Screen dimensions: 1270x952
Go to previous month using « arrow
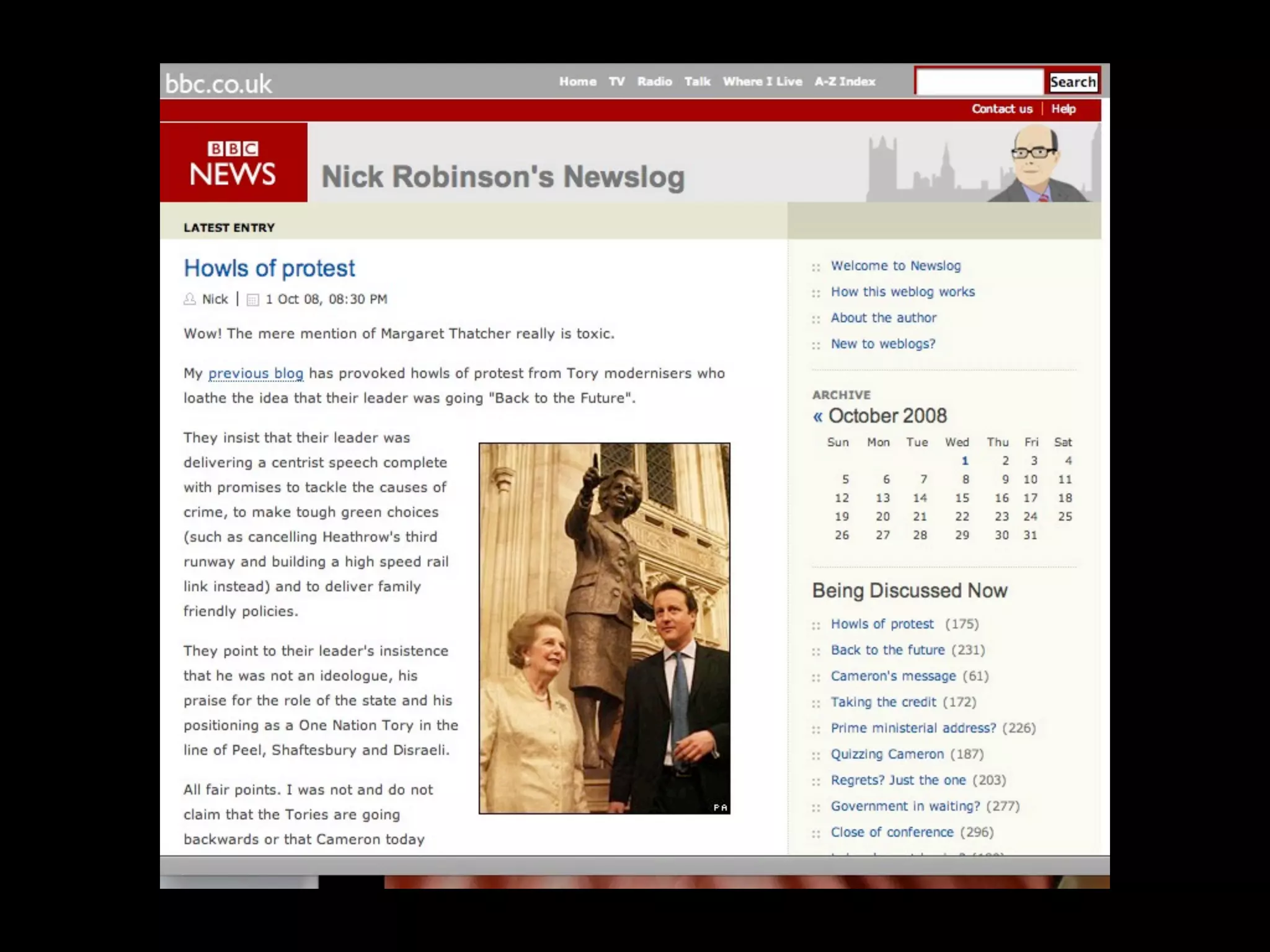coord(818,416)
